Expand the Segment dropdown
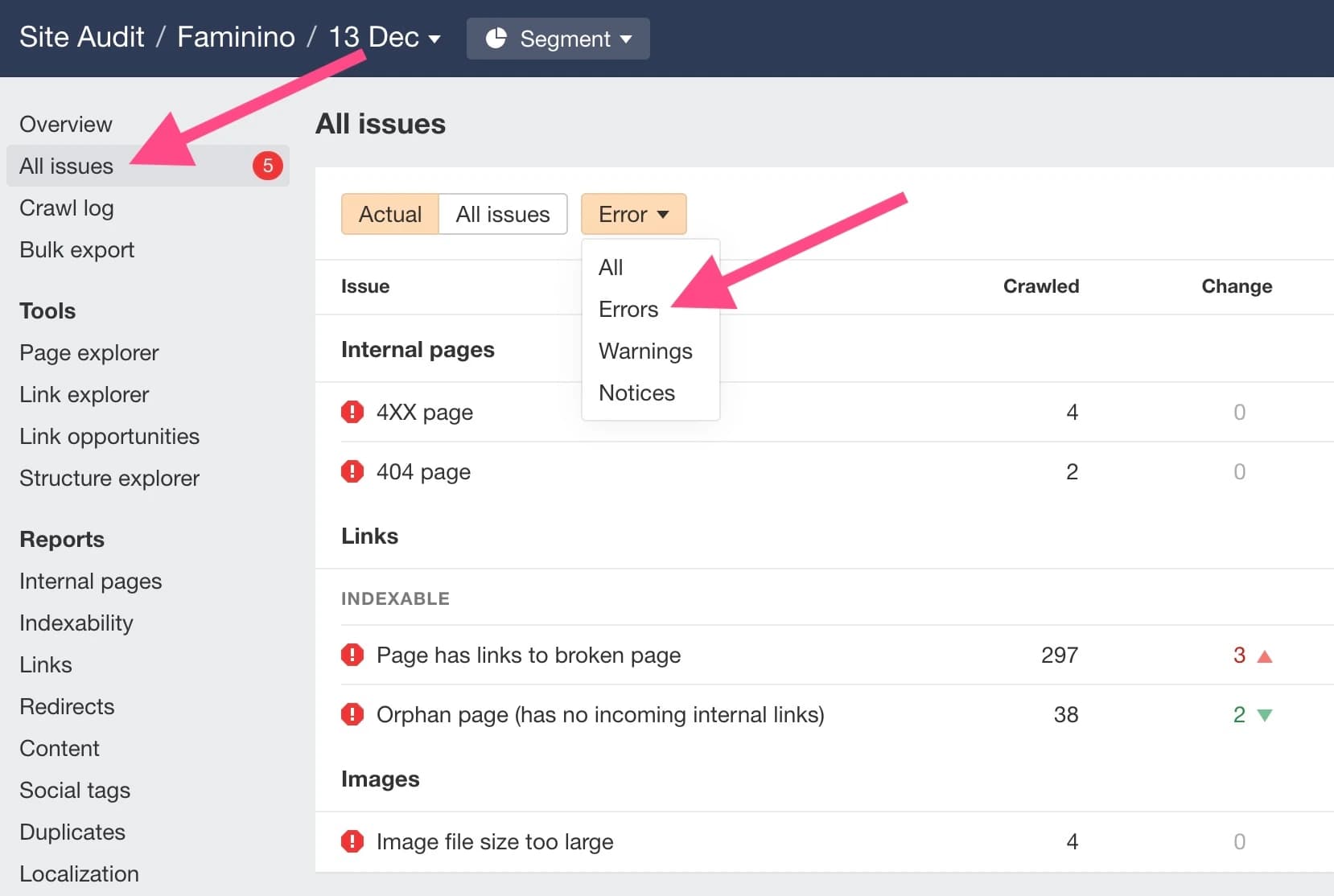The image size is (1334, 896). tap(558, 39)
